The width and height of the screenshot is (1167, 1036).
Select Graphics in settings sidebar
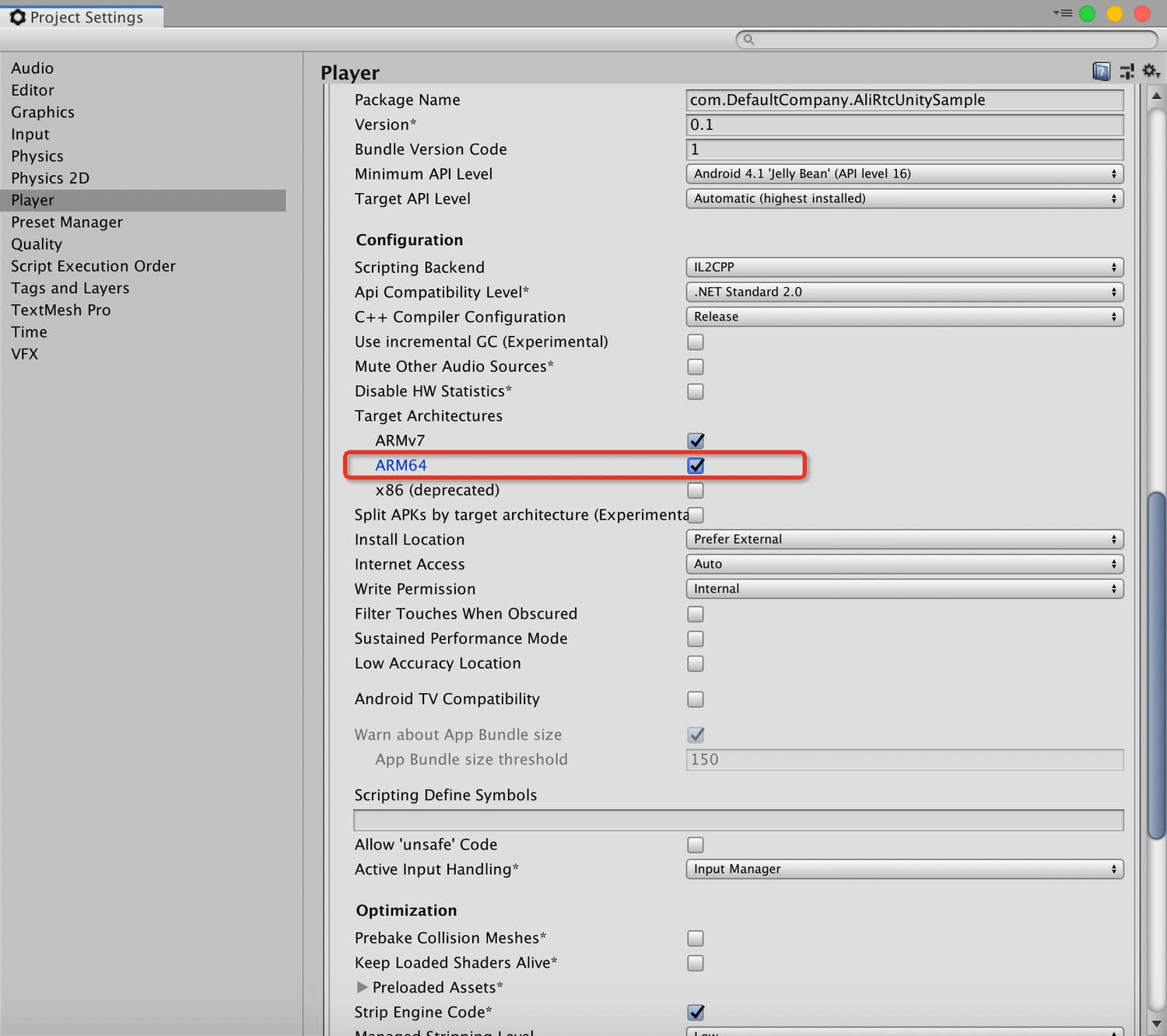43,112
